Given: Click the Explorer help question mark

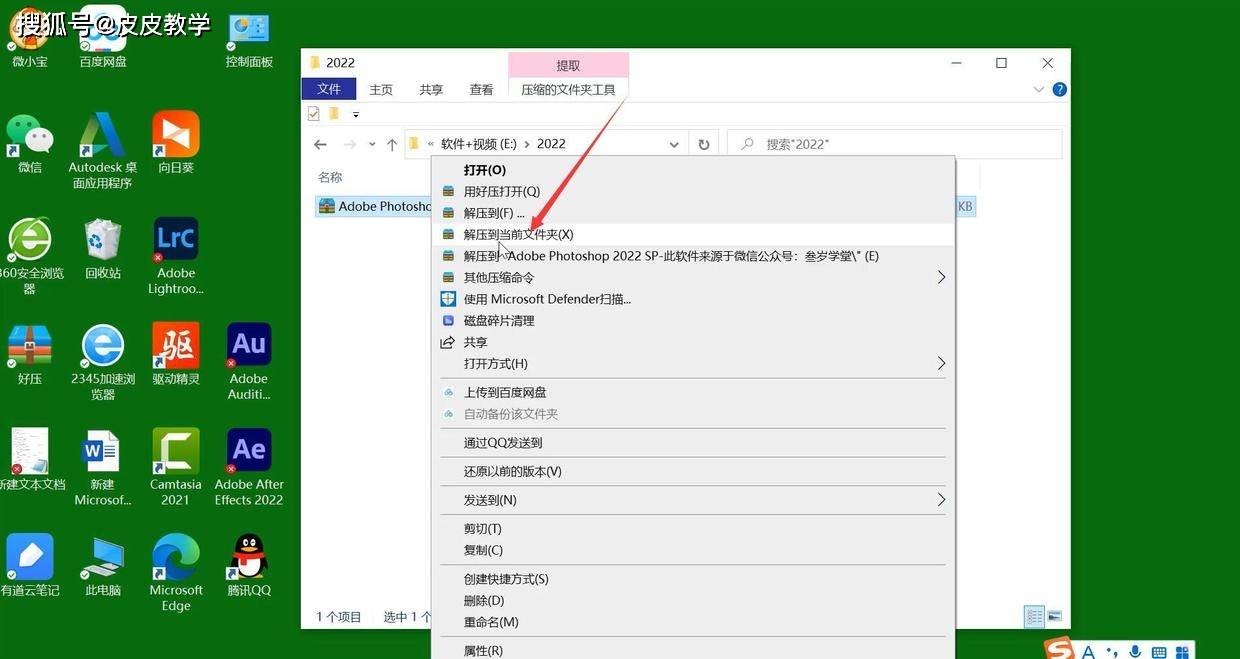Looking at the screenshot, I should [x=1059, y=89].
